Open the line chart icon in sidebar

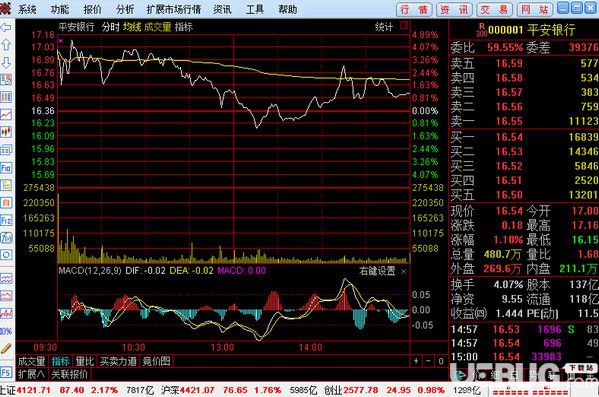(6, 115)
